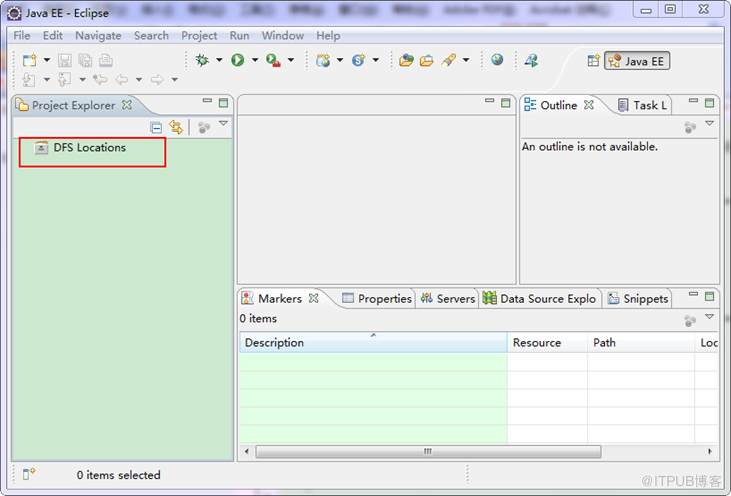
Task: Close the Project Explorer view
Action: coord(127,105)
